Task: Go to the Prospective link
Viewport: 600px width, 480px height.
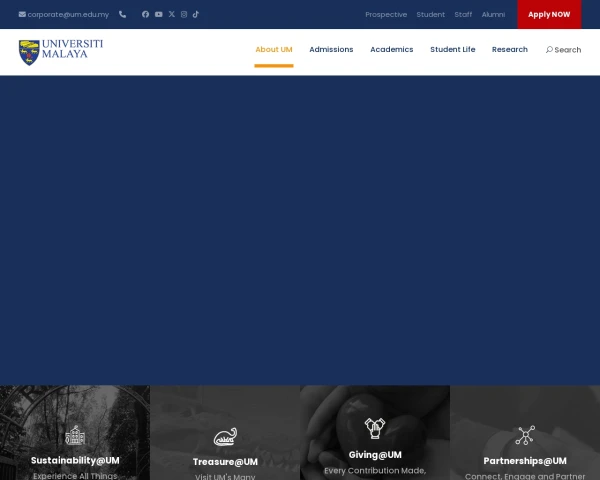Action: (386, 15)
